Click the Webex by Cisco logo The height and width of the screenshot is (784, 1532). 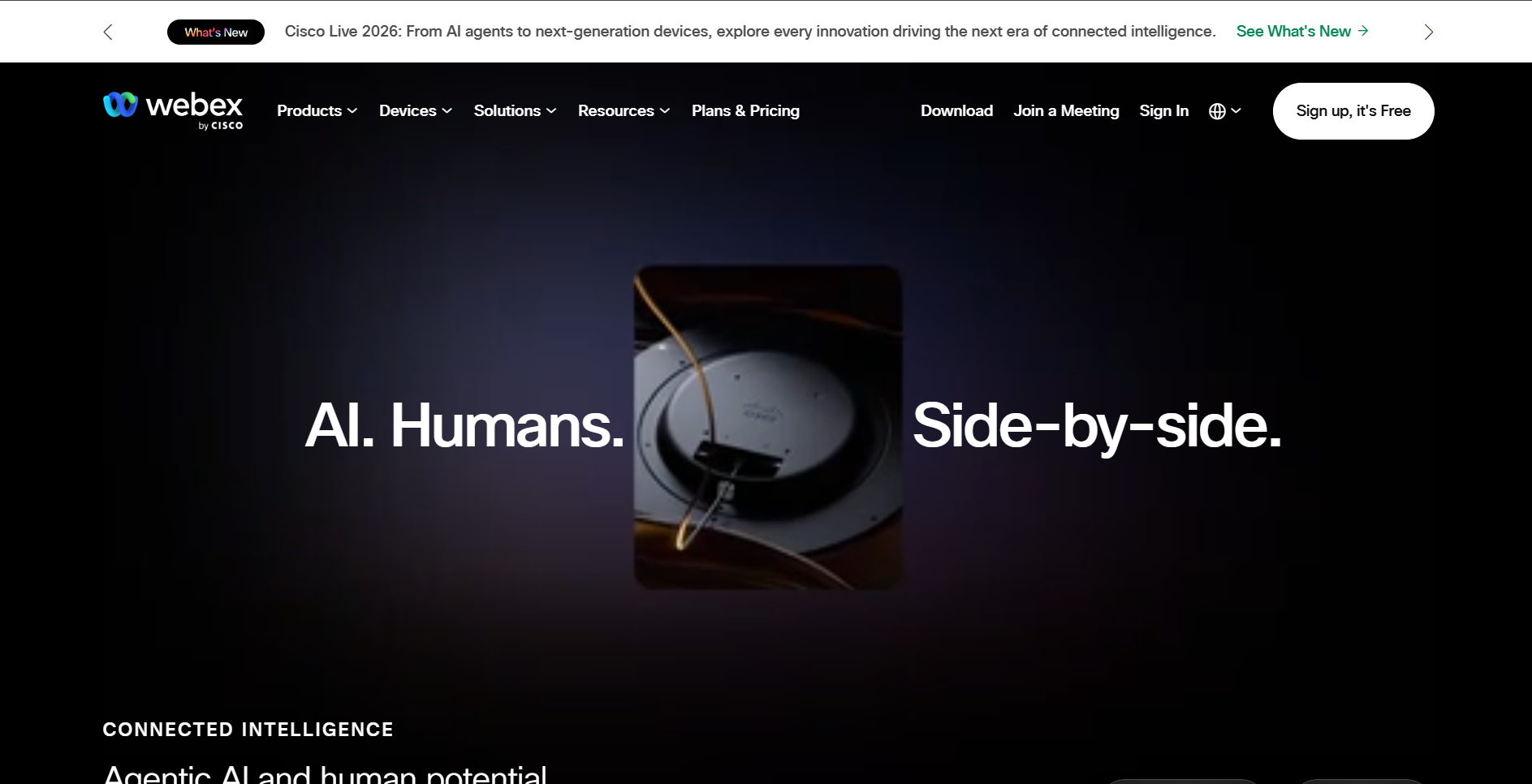pos(173,110)
